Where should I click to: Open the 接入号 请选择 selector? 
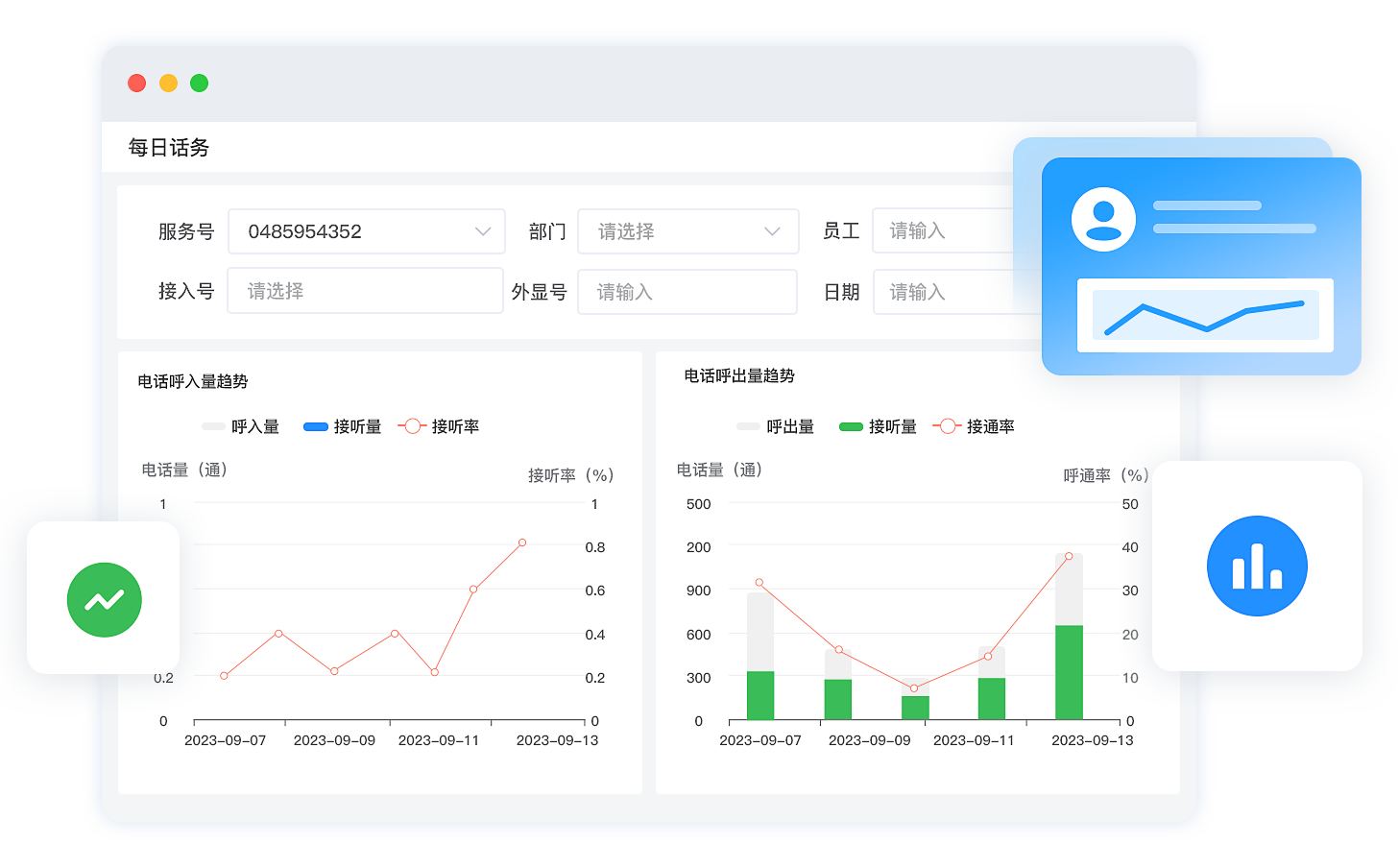click(x=365, y=291)
